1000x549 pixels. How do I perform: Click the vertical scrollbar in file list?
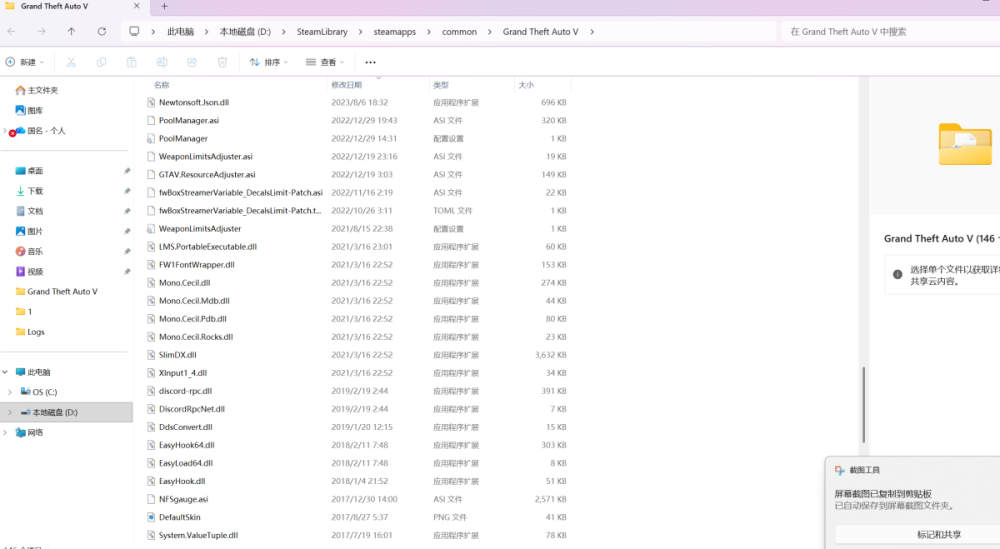[862, 400]
